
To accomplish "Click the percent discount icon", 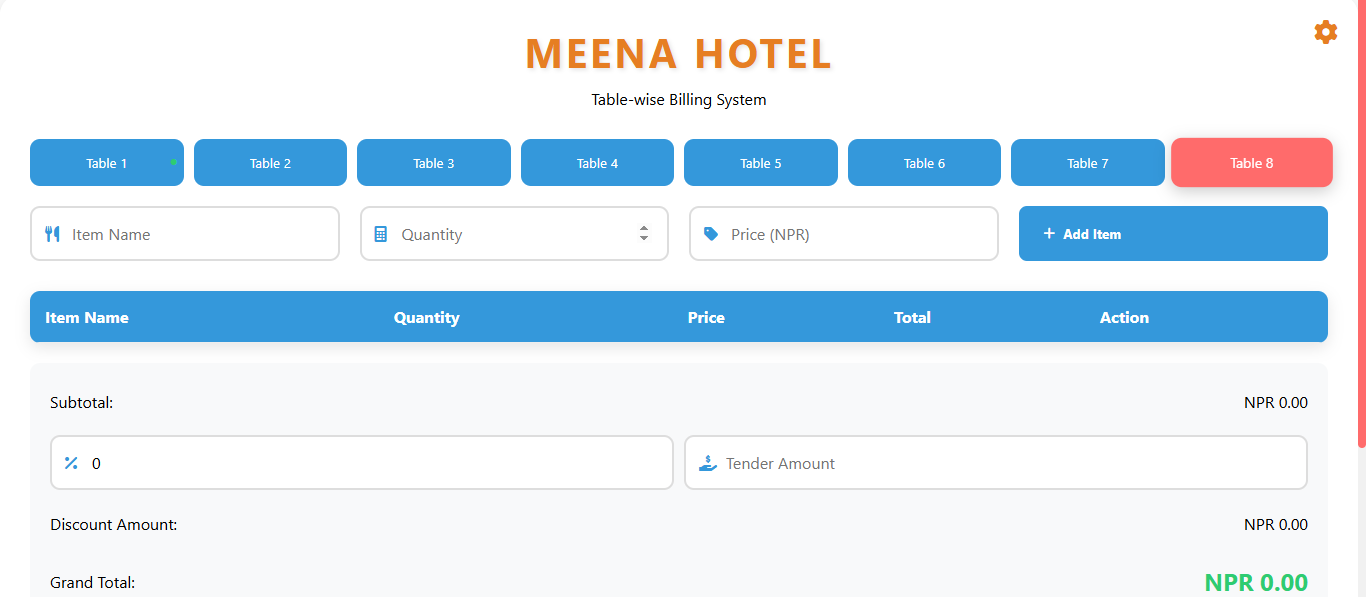I will (71, 463).
